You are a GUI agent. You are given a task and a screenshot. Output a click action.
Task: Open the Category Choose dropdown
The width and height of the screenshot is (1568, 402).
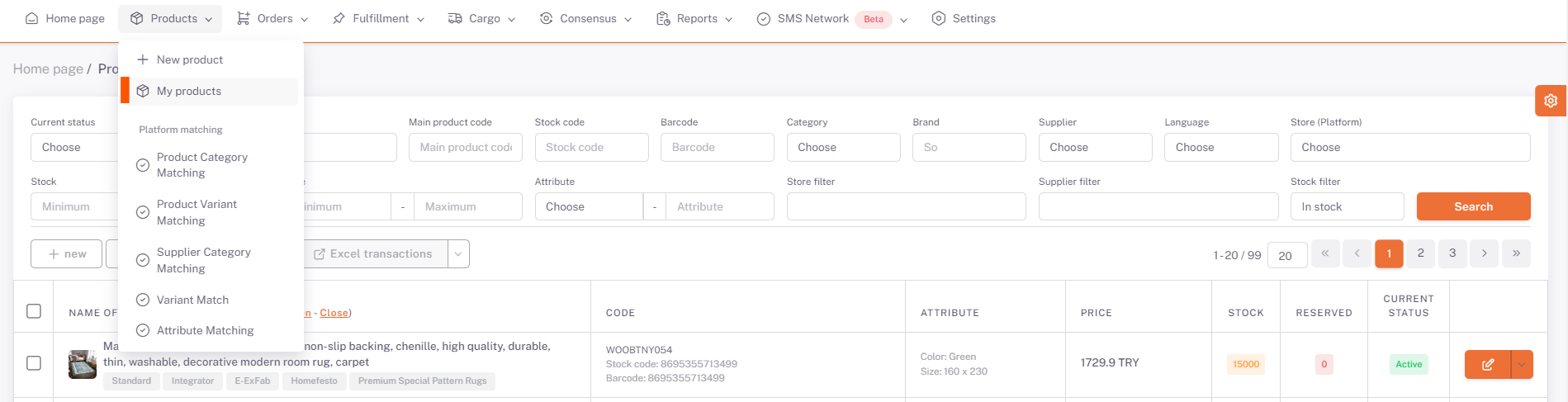coord(842,148)
